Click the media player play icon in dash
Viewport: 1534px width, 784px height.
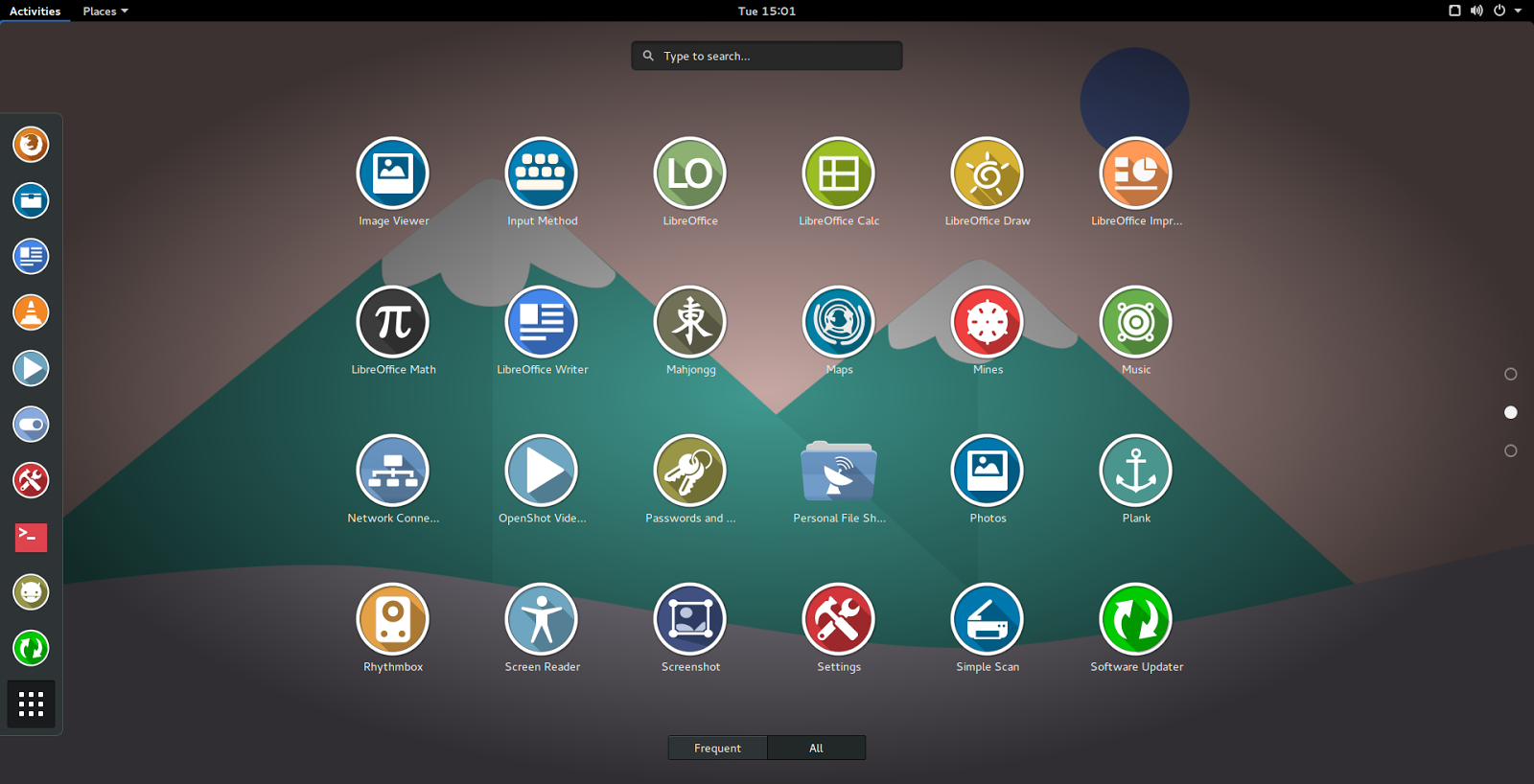coord(31,368)
